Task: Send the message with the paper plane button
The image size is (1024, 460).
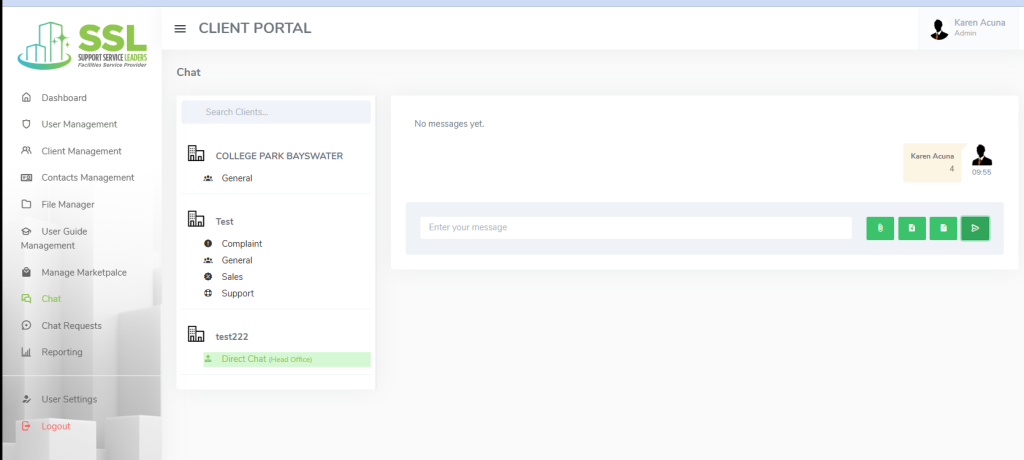Action: 975,228
